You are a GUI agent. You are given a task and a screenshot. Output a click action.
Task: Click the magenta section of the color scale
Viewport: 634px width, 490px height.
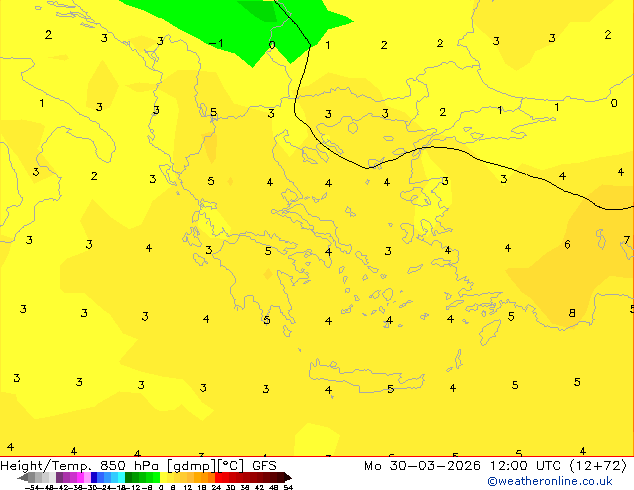tap(73, 478)
